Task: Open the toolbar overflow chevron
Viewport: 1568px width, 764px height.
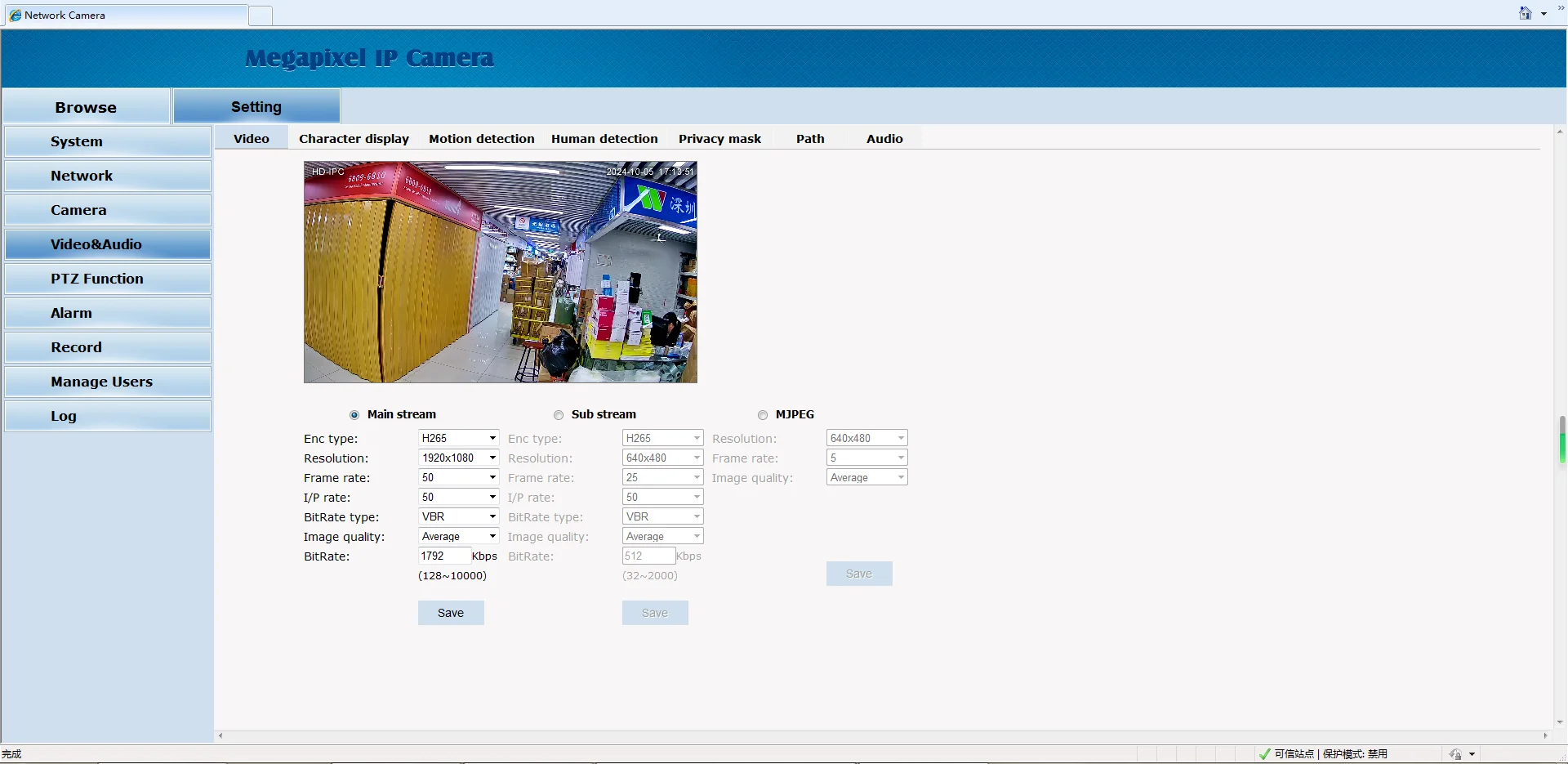Action: click(x=1561, y=7)
